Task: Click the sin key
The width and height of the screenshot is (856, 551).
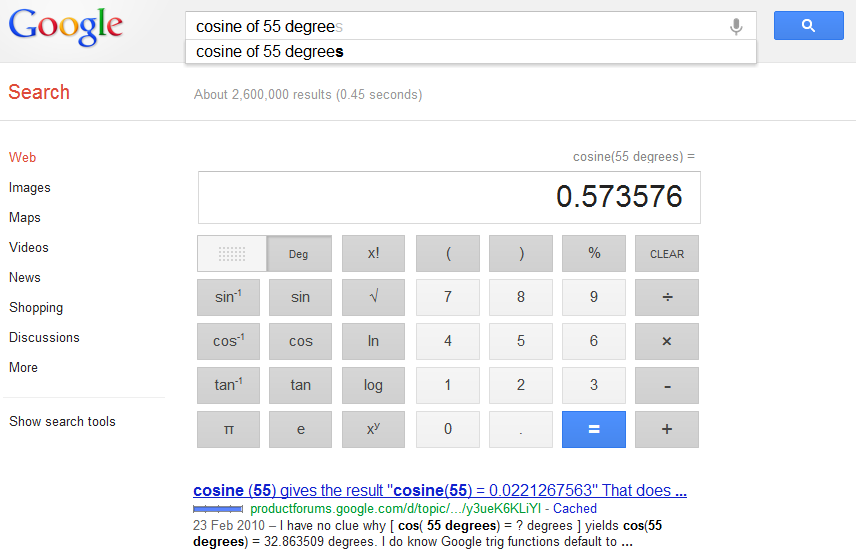Action: coord(300,298)
